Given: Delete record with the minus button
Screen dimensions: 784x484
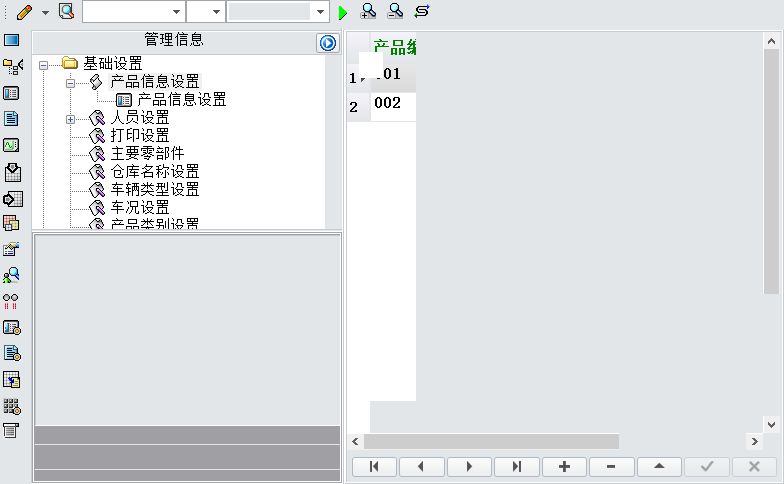Looking at the screenshot, I should (x=612, y=466).
